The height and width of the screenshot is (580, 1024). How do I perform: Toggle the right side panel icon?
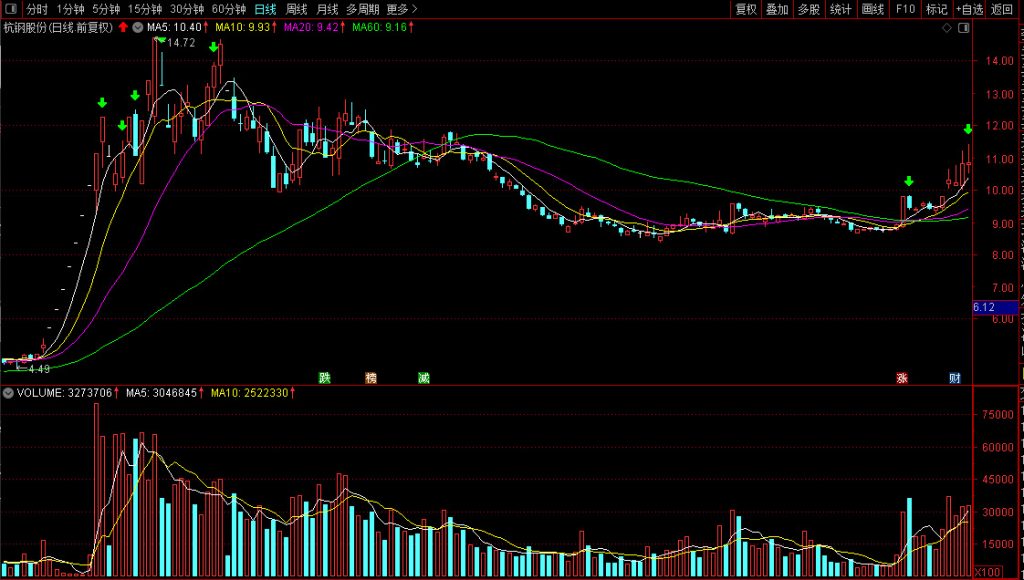(964, 28)
